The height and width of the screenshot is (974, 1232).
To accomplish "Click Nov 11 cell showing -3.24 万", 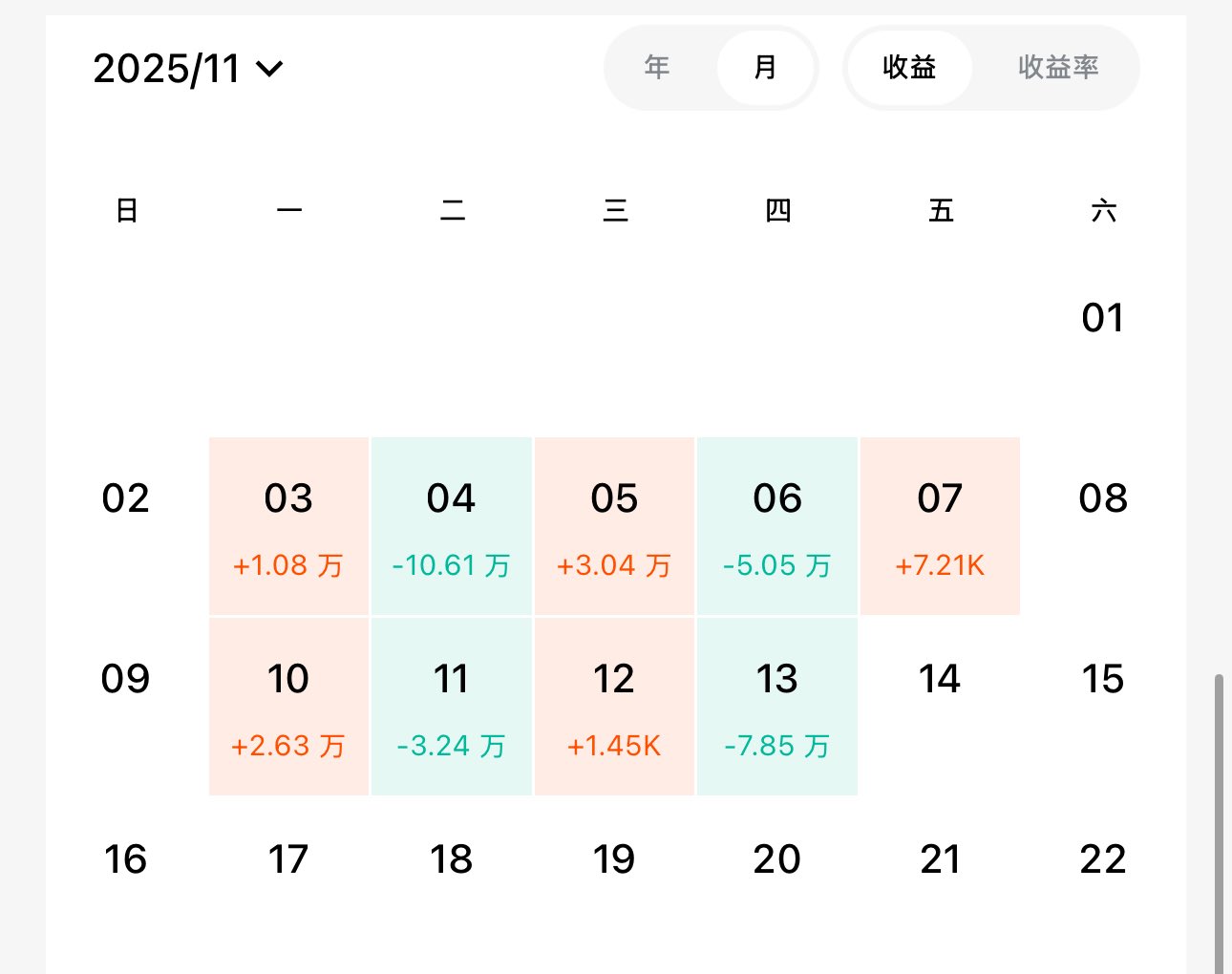I will point(451,707).
